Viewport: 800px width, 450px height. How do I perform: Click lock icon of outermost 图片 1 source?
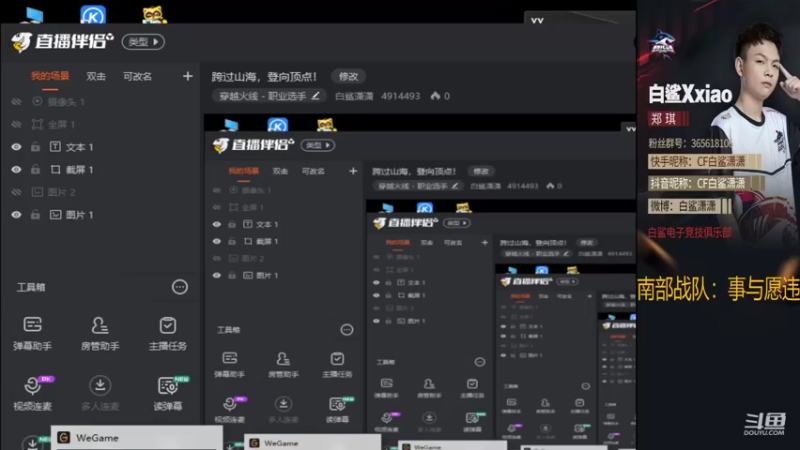click(x=35, y=215)
